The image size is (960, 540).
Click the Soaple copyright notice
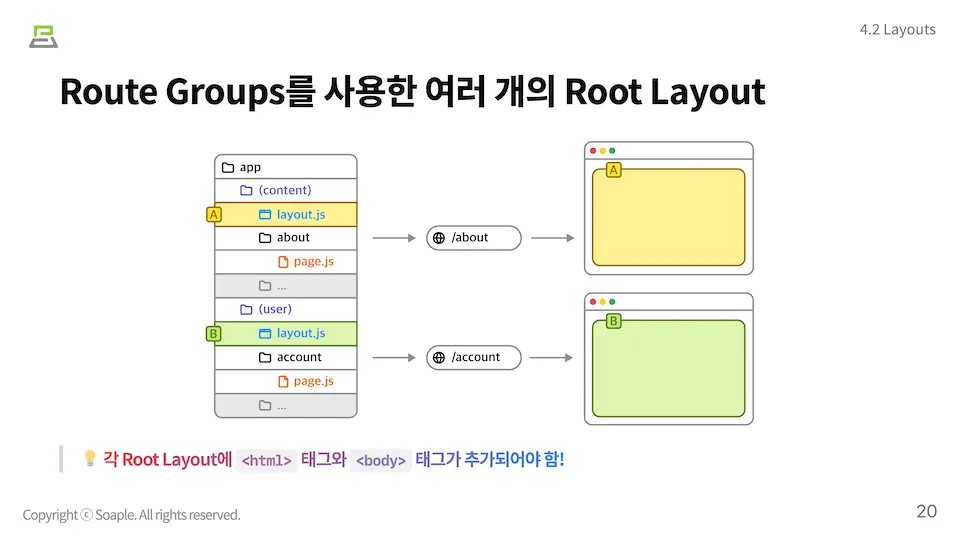coord(132,515)
